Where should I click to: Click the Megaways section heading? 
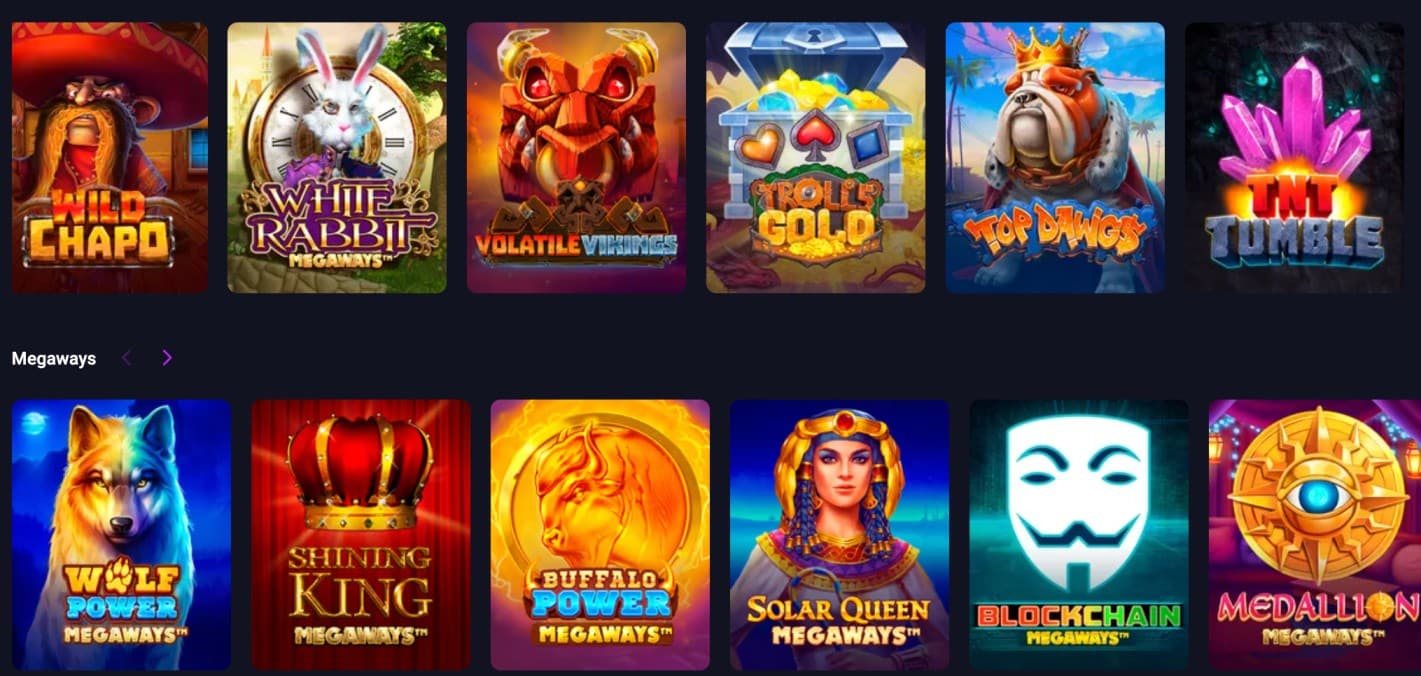[x=54, y=358]
